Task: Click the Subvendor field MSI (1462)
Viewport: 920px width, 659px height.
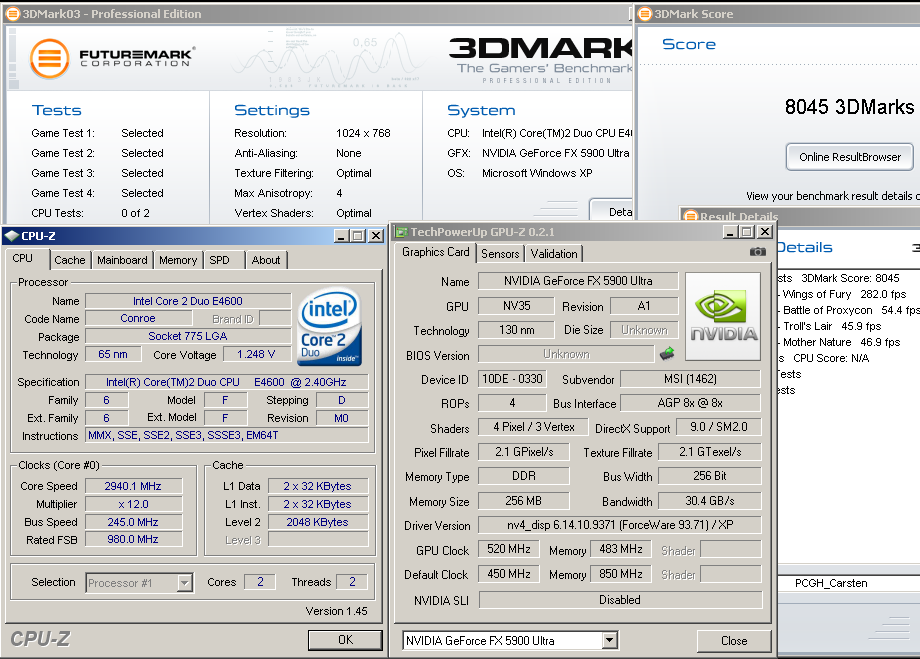Action: 690,379
